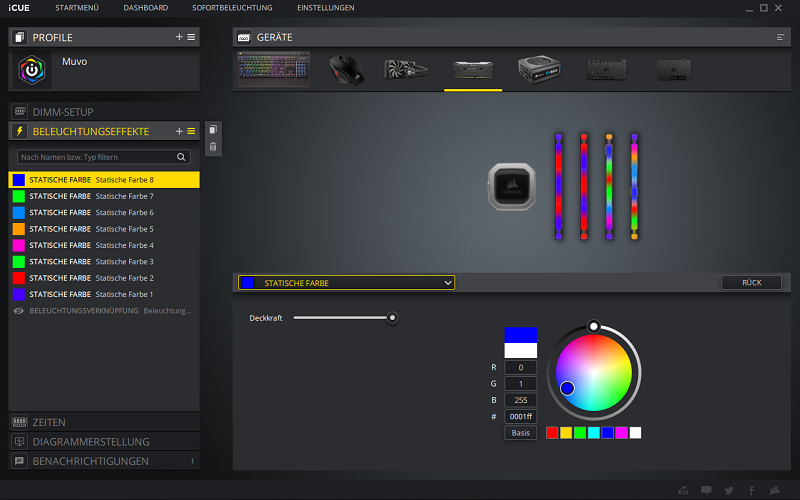Open the Corsair logo link in footer
The height and width of the screenshot is (500, 800).
[x=774, y=490]
